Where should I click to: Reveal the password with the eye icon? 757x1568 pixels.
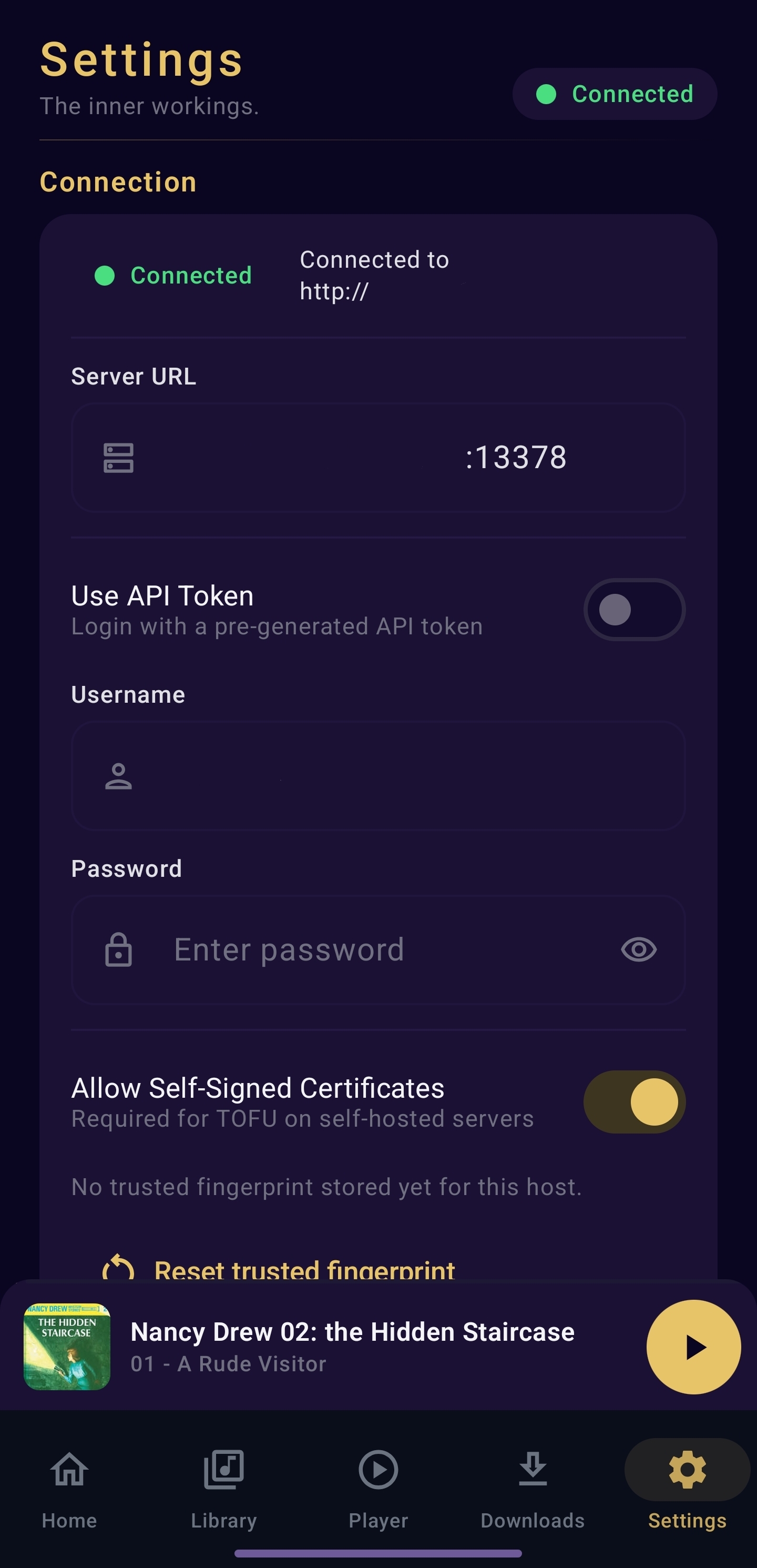[x=637, y=949]
